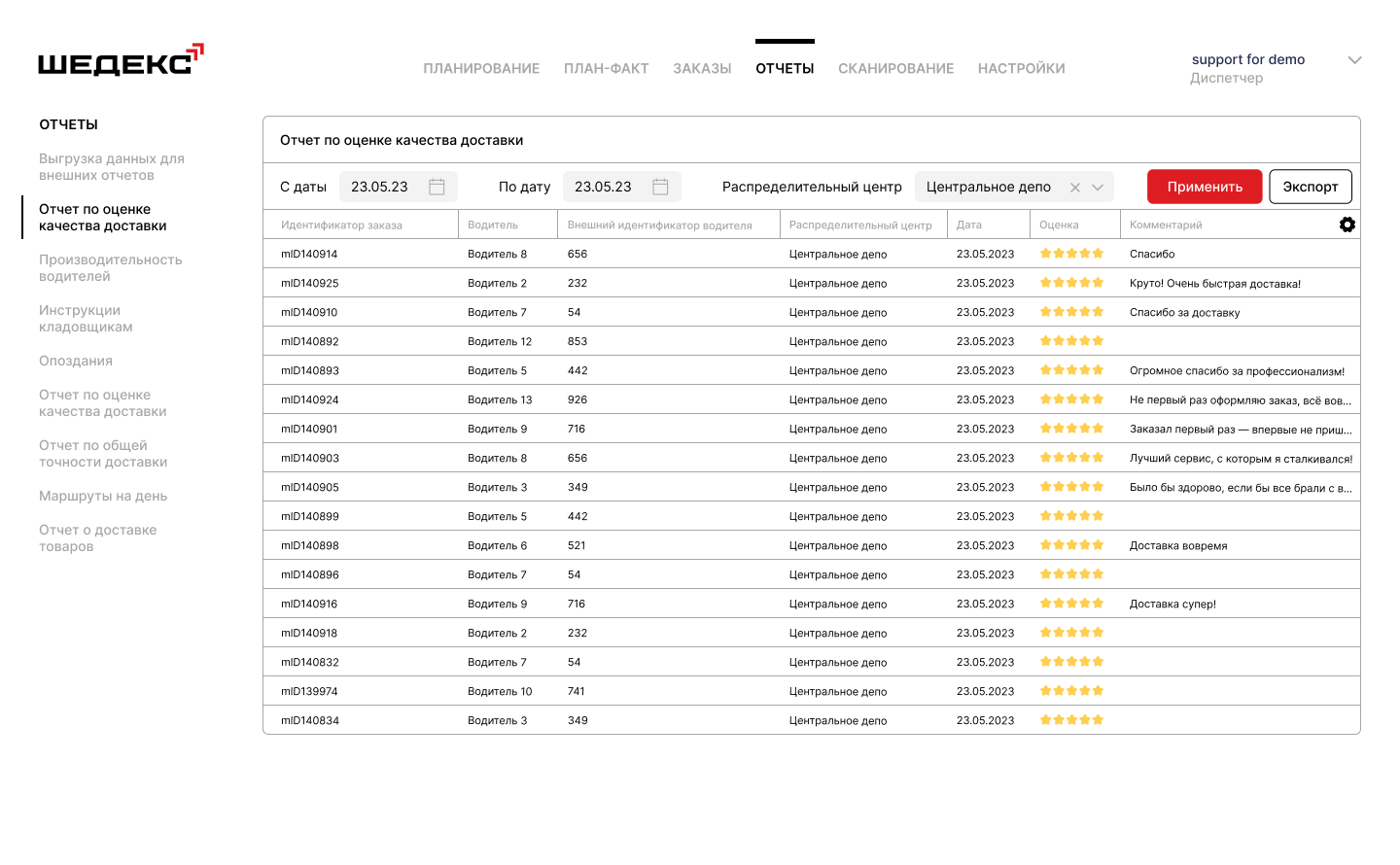Click the Водитель column header
Screen dimensions: 1400x865
click(493, 225)
